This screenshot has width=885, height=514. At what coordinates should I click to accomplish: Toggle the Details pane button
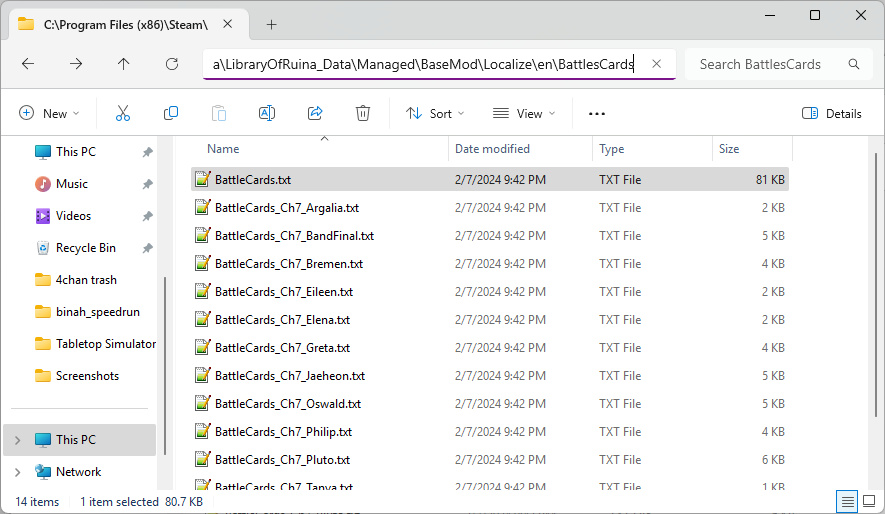[x=832, y=113]
